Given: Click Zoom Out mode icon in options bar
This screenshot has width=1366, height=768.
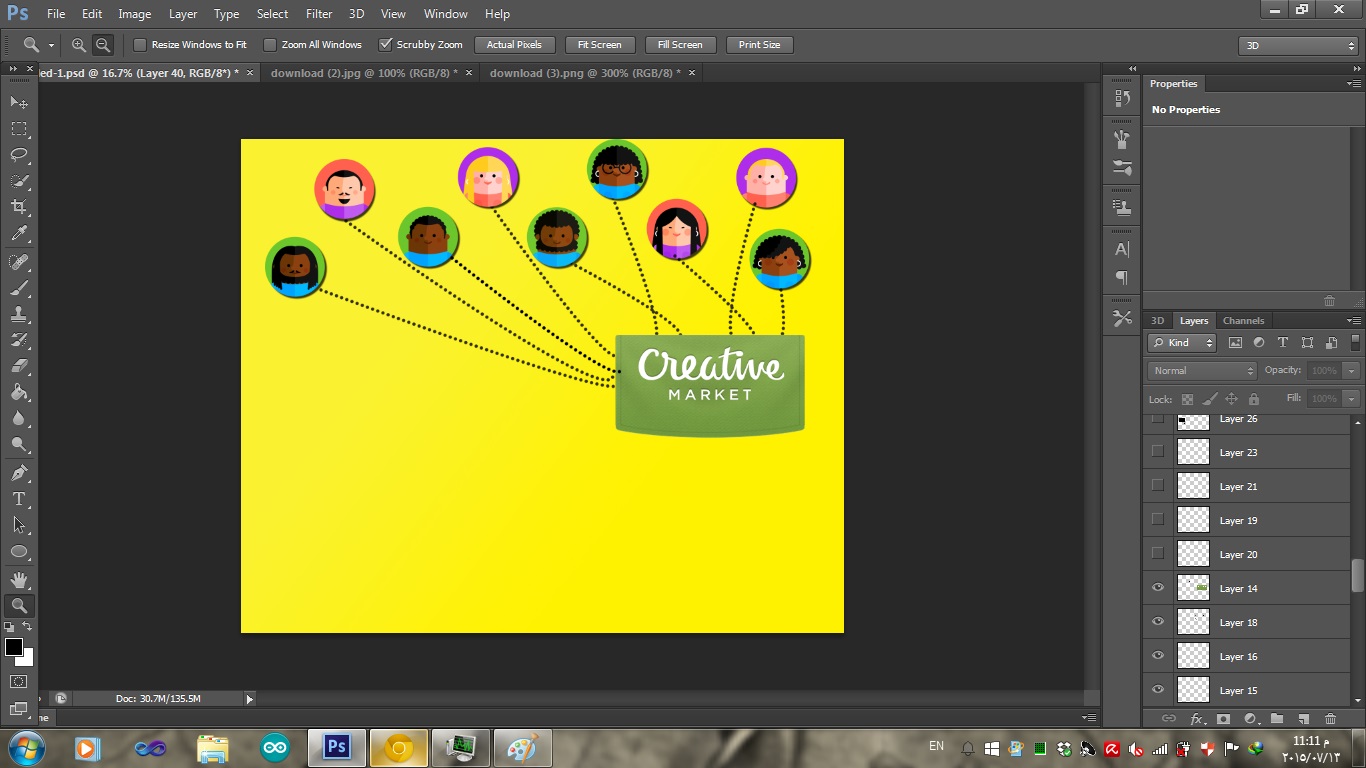Looking at the screenshot, I should 103,45.
